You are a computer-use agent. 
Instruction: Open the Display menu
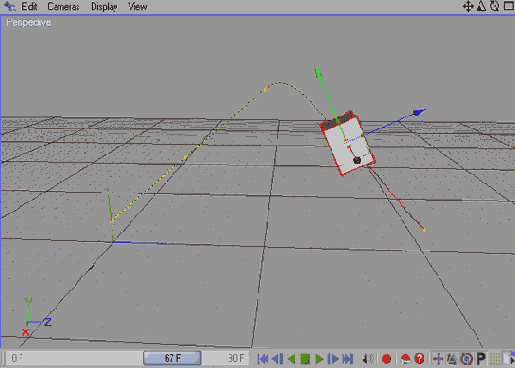104,7
